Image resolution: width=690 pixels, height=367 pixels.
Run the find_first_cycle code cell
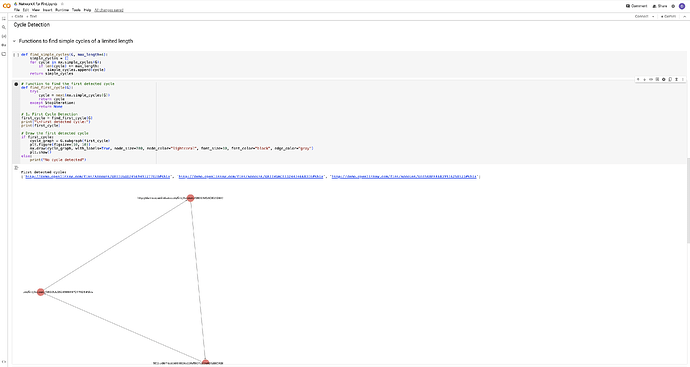(16, 84)
